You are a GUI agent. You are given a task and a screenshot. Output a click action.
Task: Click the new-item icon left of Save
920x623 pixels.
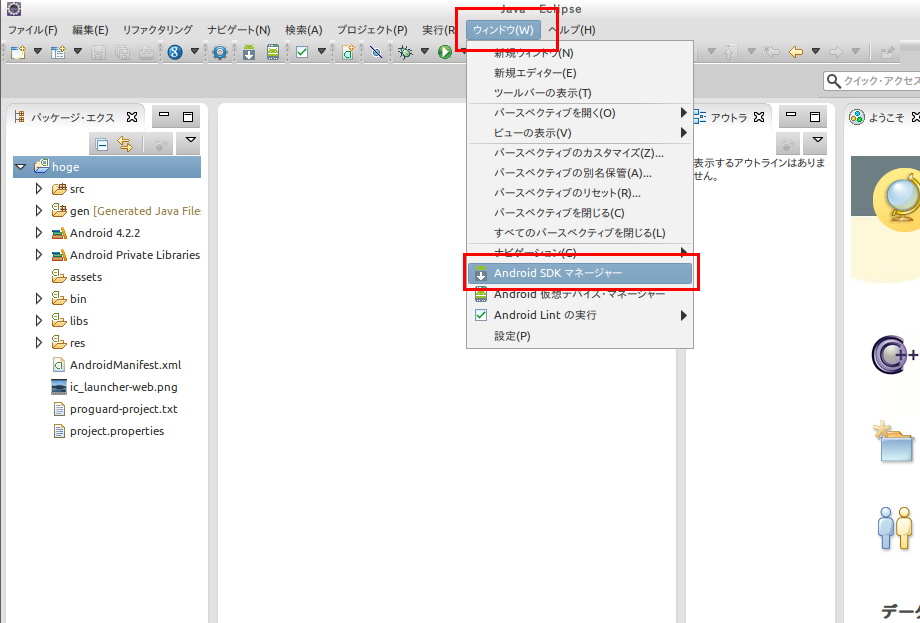(58, 52)
